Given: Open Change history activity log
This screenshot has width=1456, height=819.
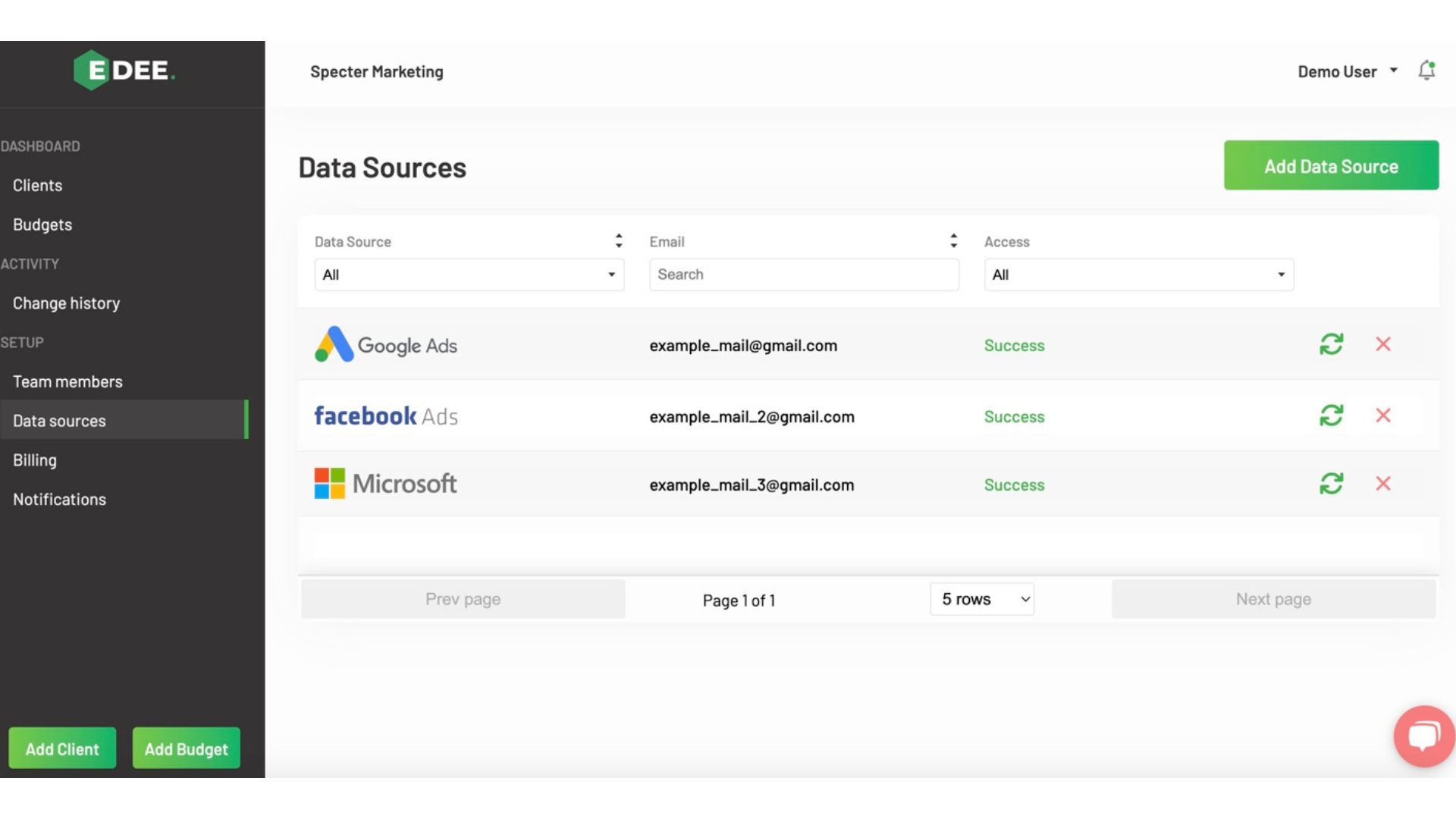Looking at the screenshot, I should click(x=66, y=302).
